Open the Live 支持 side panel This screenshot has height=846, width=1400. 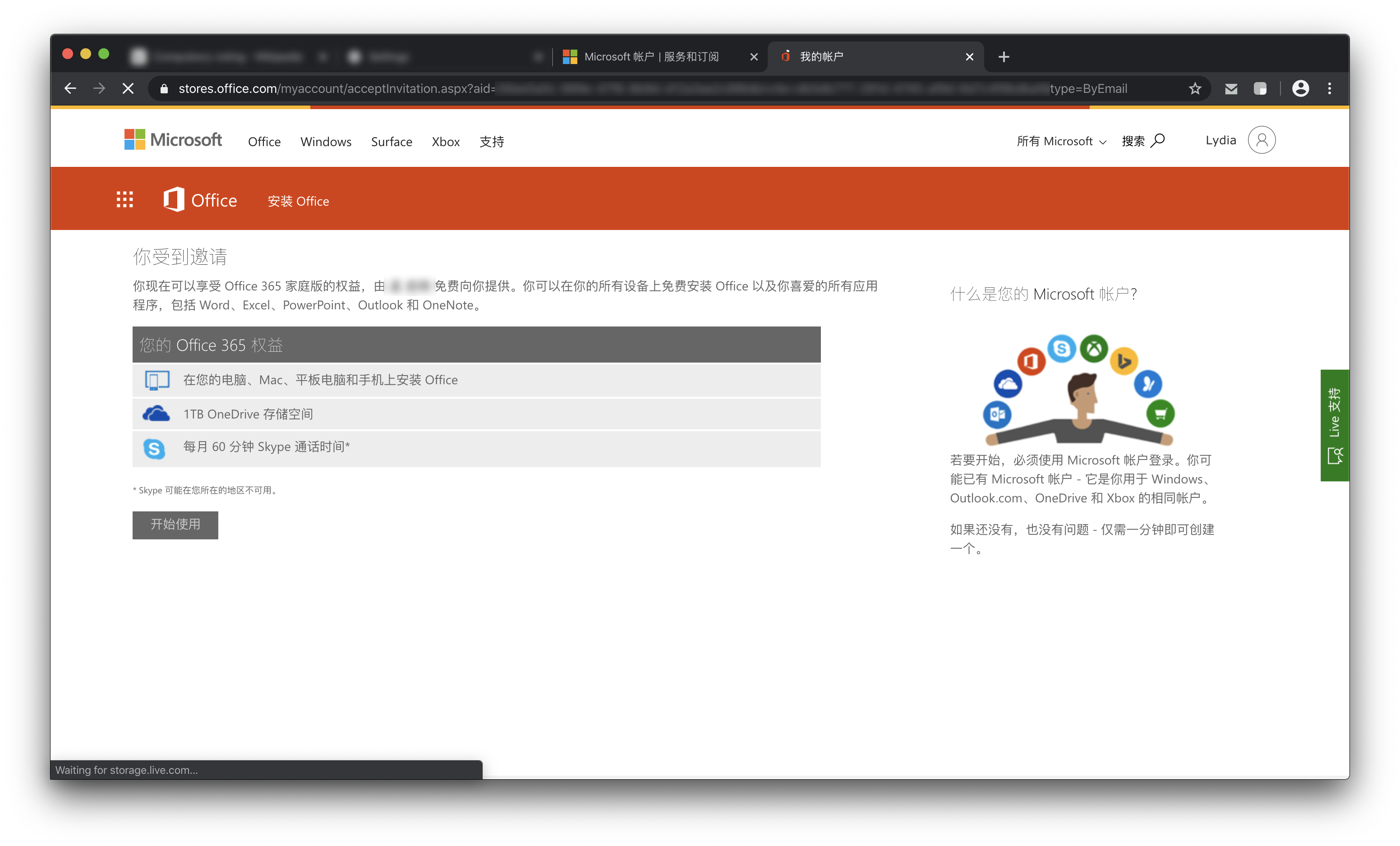click(1334, 425)
